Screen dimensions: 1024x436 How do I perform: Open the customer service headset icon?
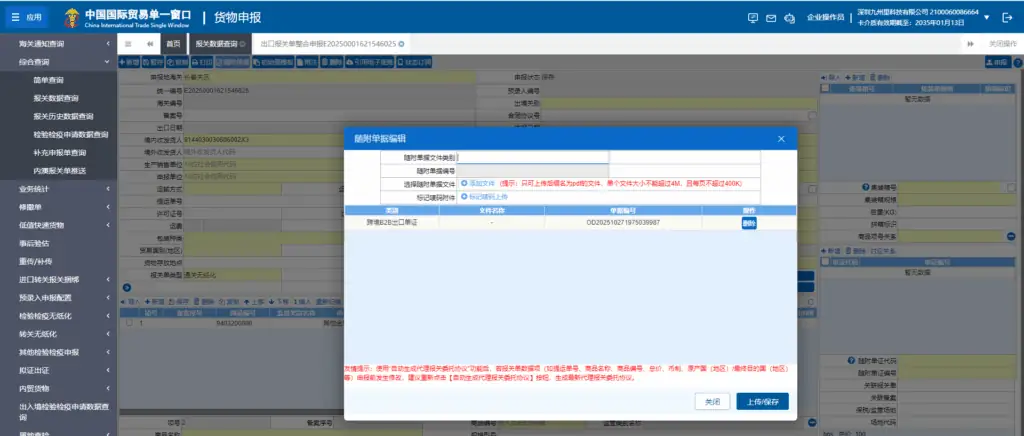click(788, 18)
